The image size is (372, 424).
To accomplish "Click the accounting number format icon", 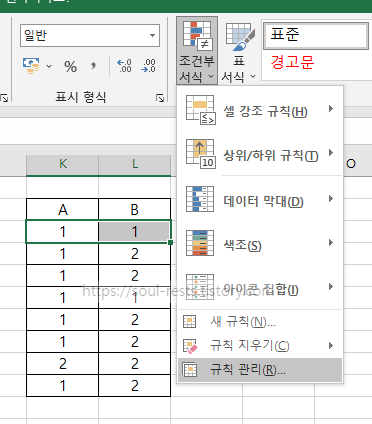I will point(31,65).
